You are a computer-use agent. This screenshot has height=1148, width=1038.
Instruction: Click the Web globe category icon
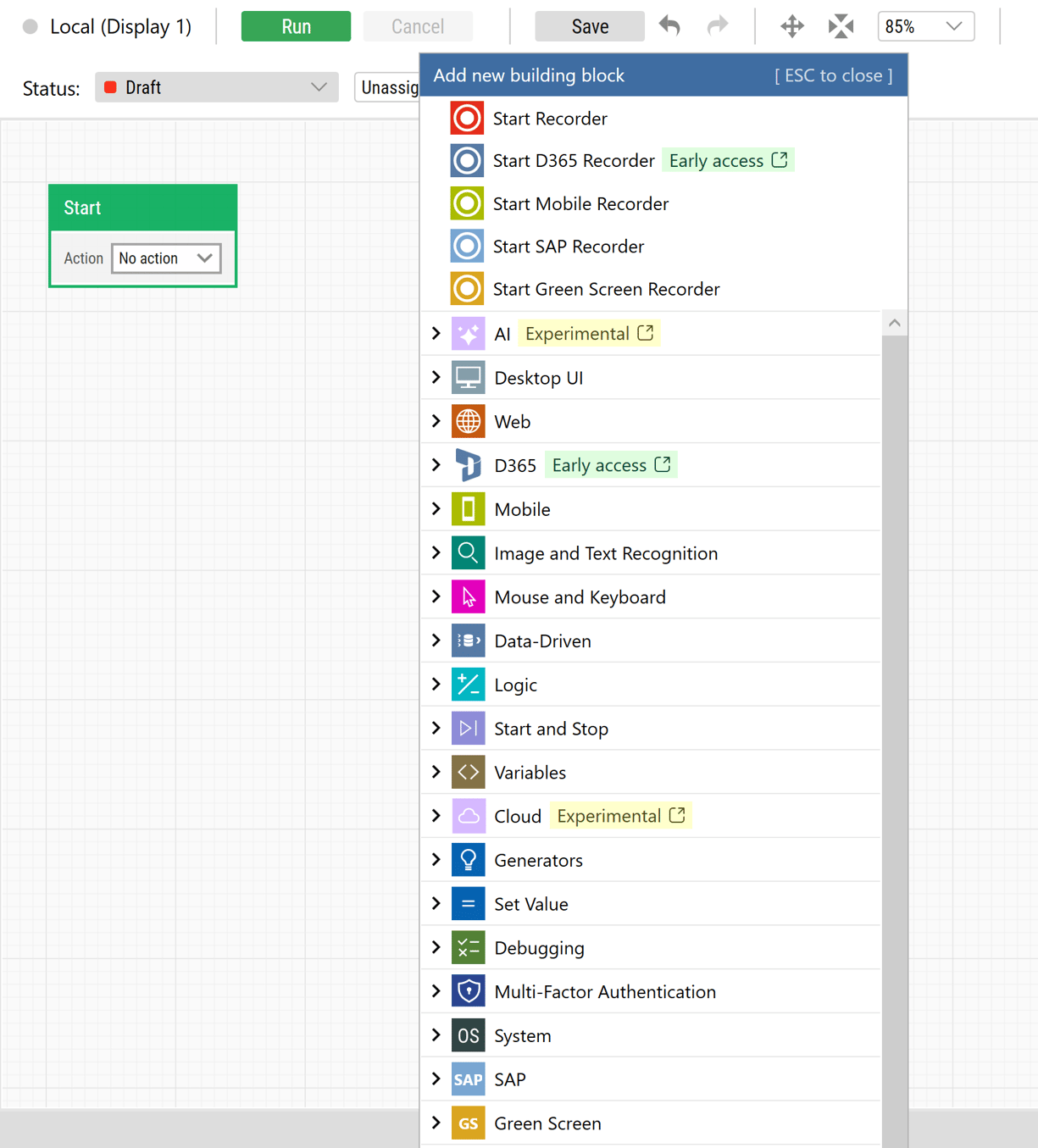pos(469,421)
